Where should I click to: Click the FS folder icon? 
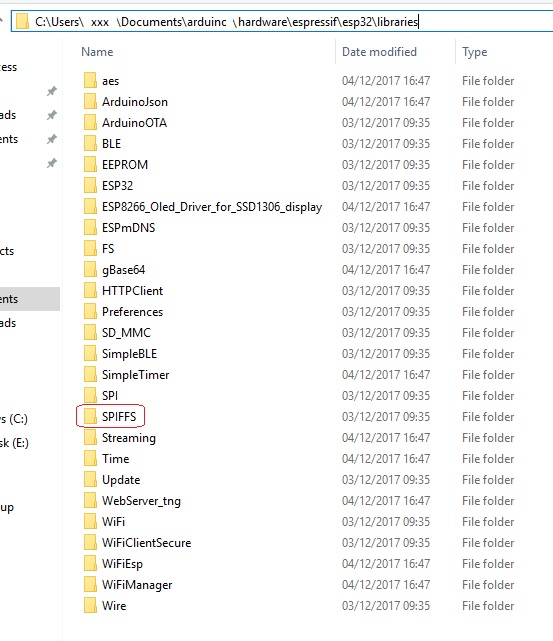click(x=90, y=249)
